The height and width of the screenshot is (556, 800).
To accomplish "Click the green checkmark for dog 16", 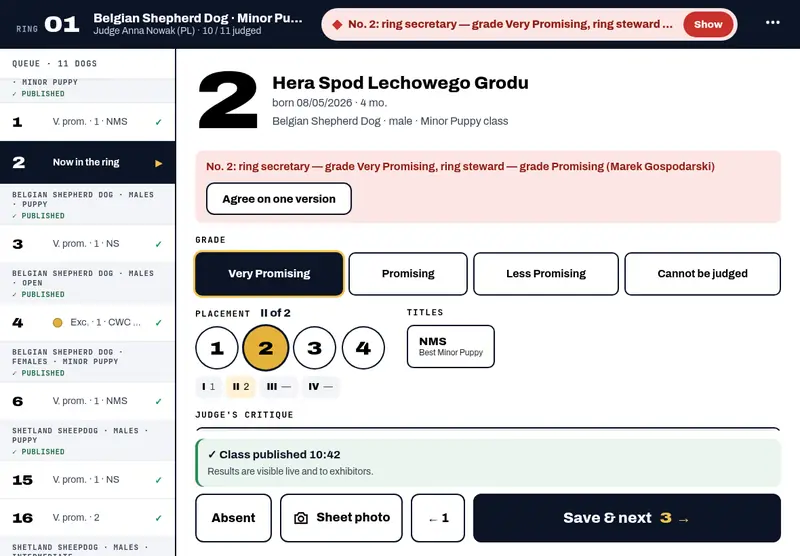I will pyautogui.click(x=159, y=518).
